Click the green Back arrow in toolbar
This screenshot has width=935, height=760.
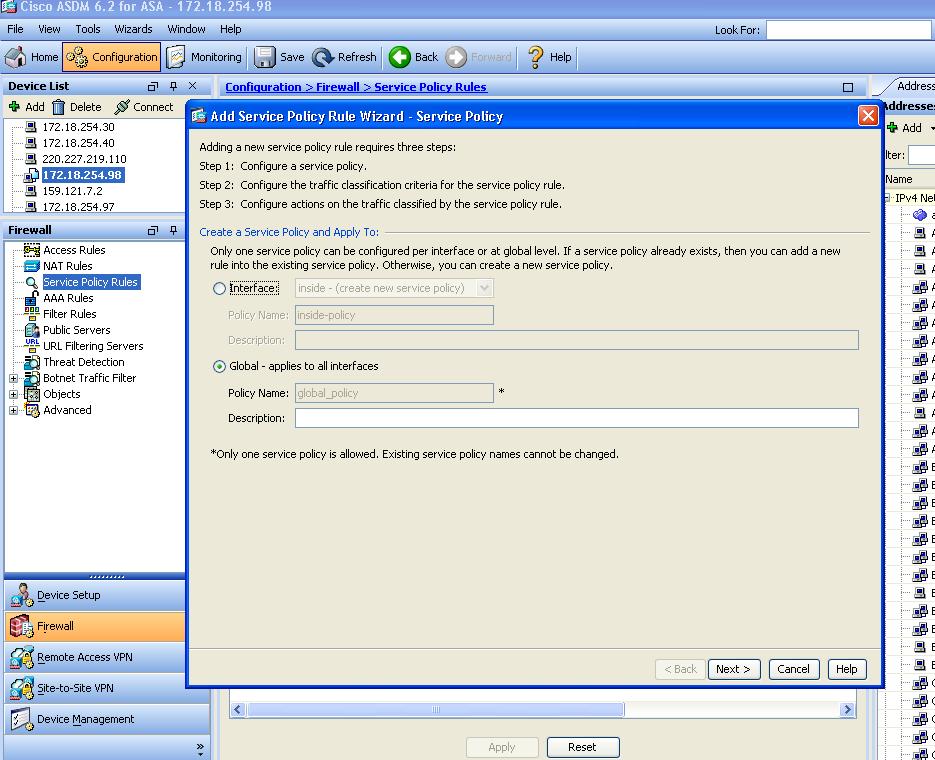(413, 57)
